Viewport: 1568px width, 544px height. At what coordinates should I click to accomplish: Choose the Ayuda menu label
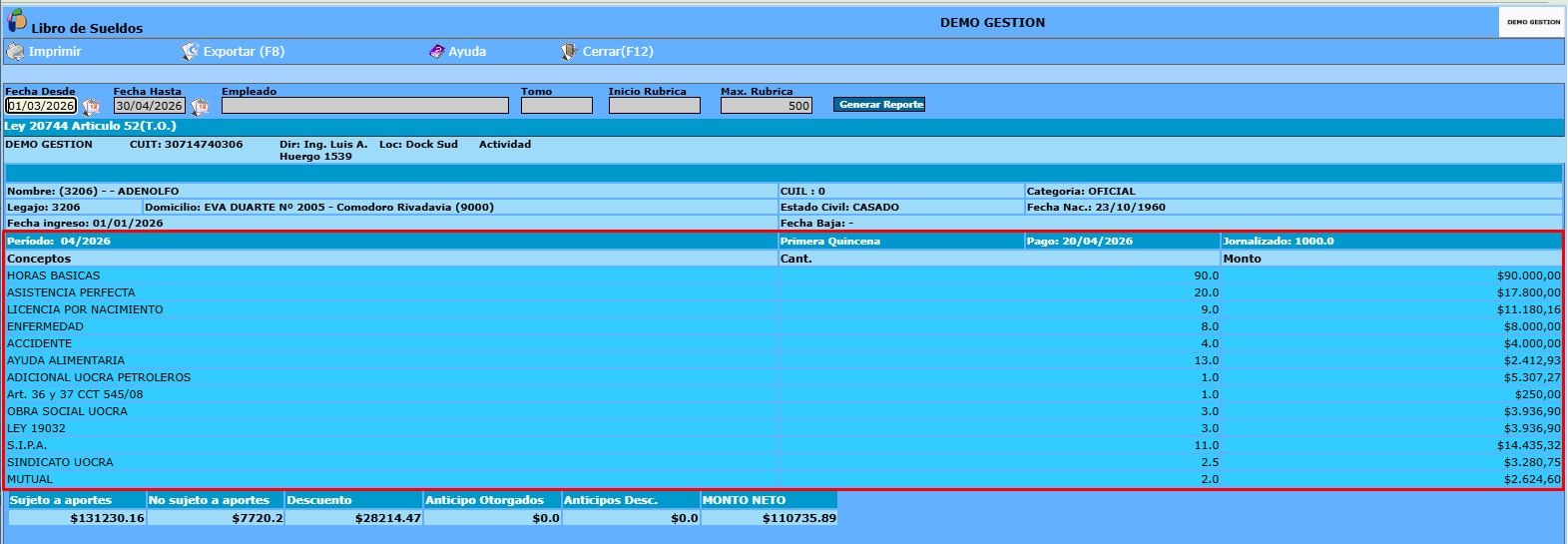point(467,51)
